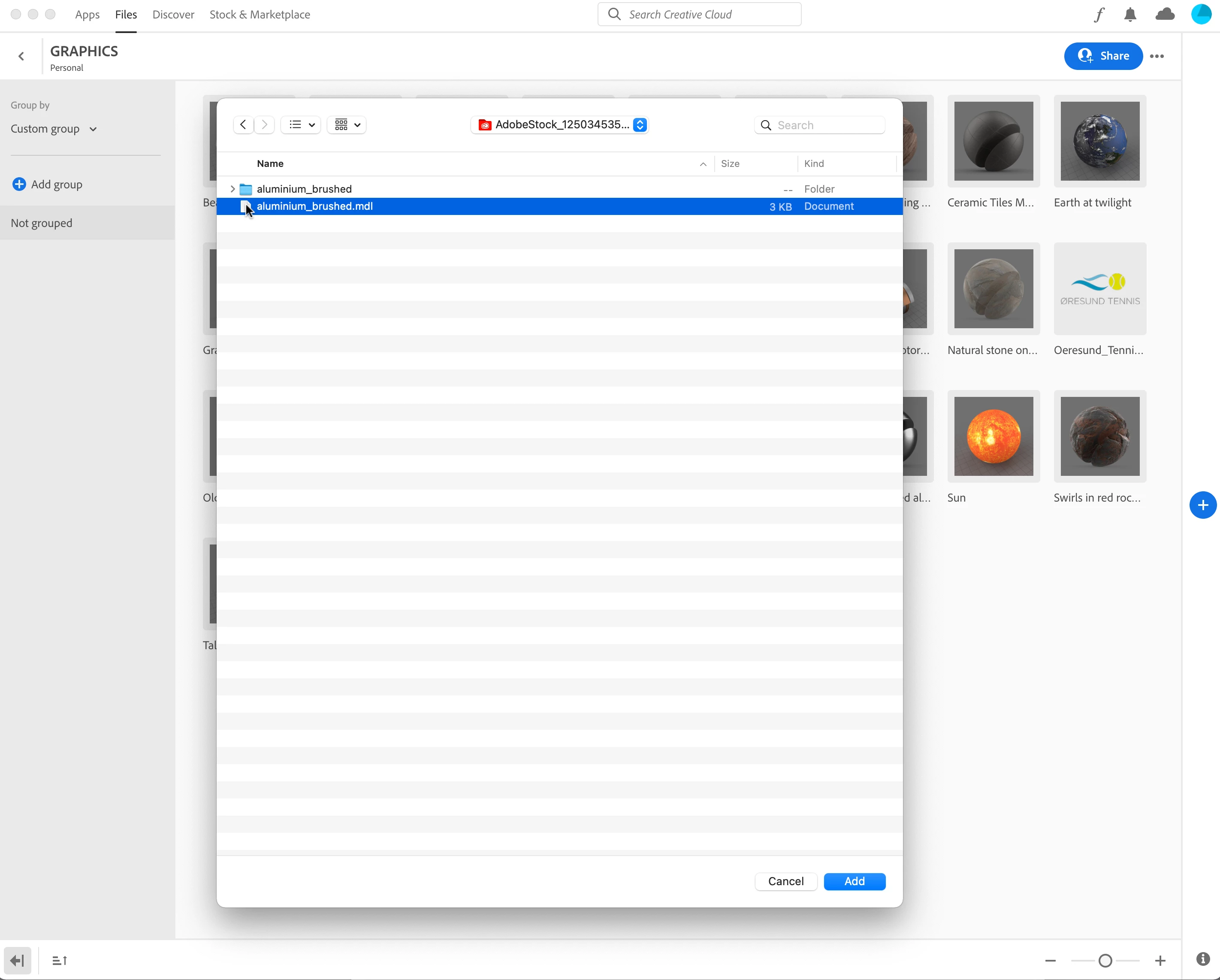Expand the aluminium_brushed folder

coord(232,188)
